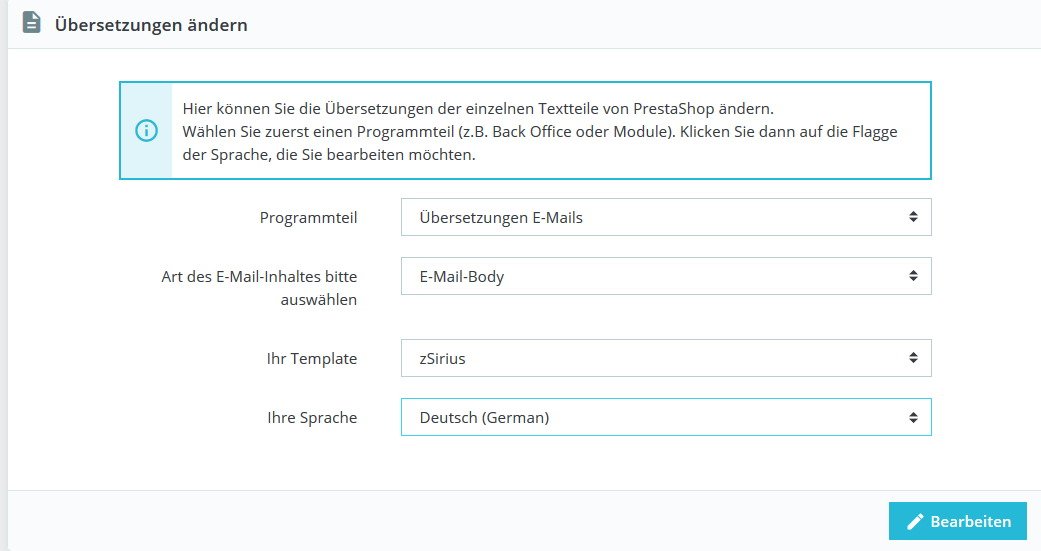
Task: Click the document icon beside Übersetzungen ändern
Action: 31,23
